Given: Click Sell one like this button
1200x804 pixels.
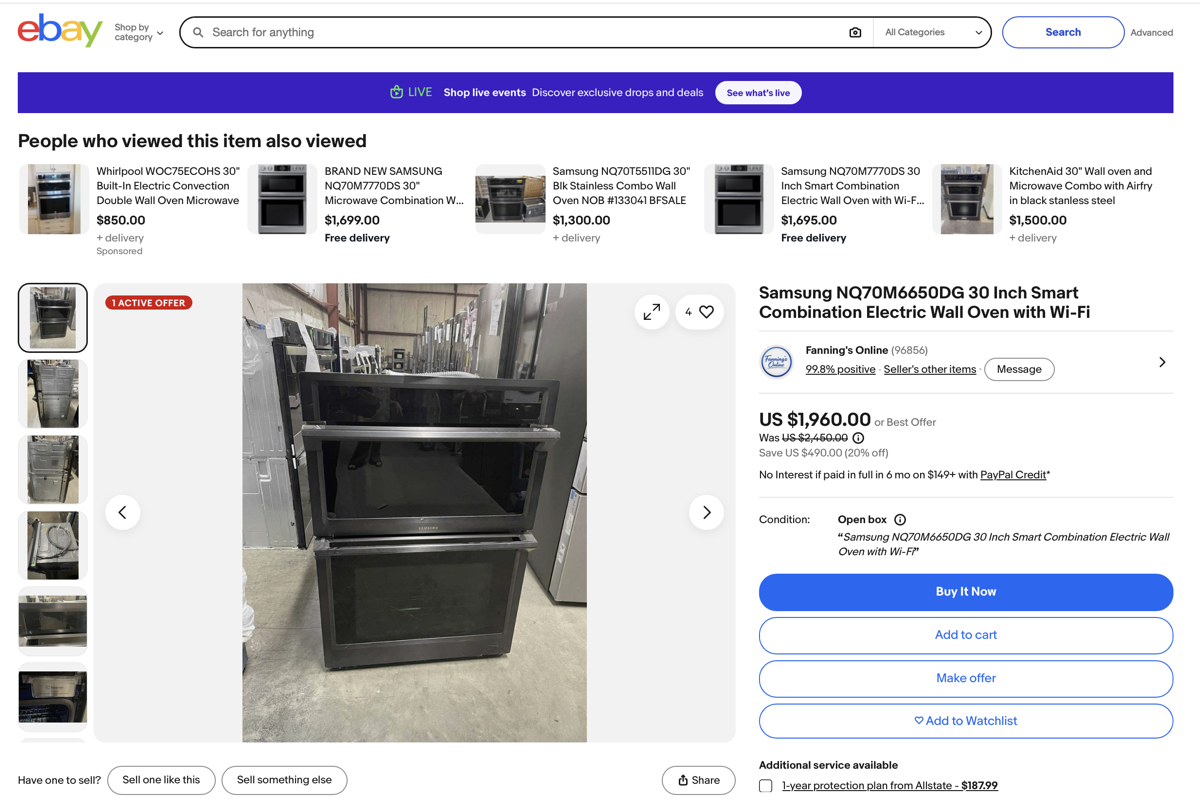Looking at the screenshot, I should click(x=161, y=780).
